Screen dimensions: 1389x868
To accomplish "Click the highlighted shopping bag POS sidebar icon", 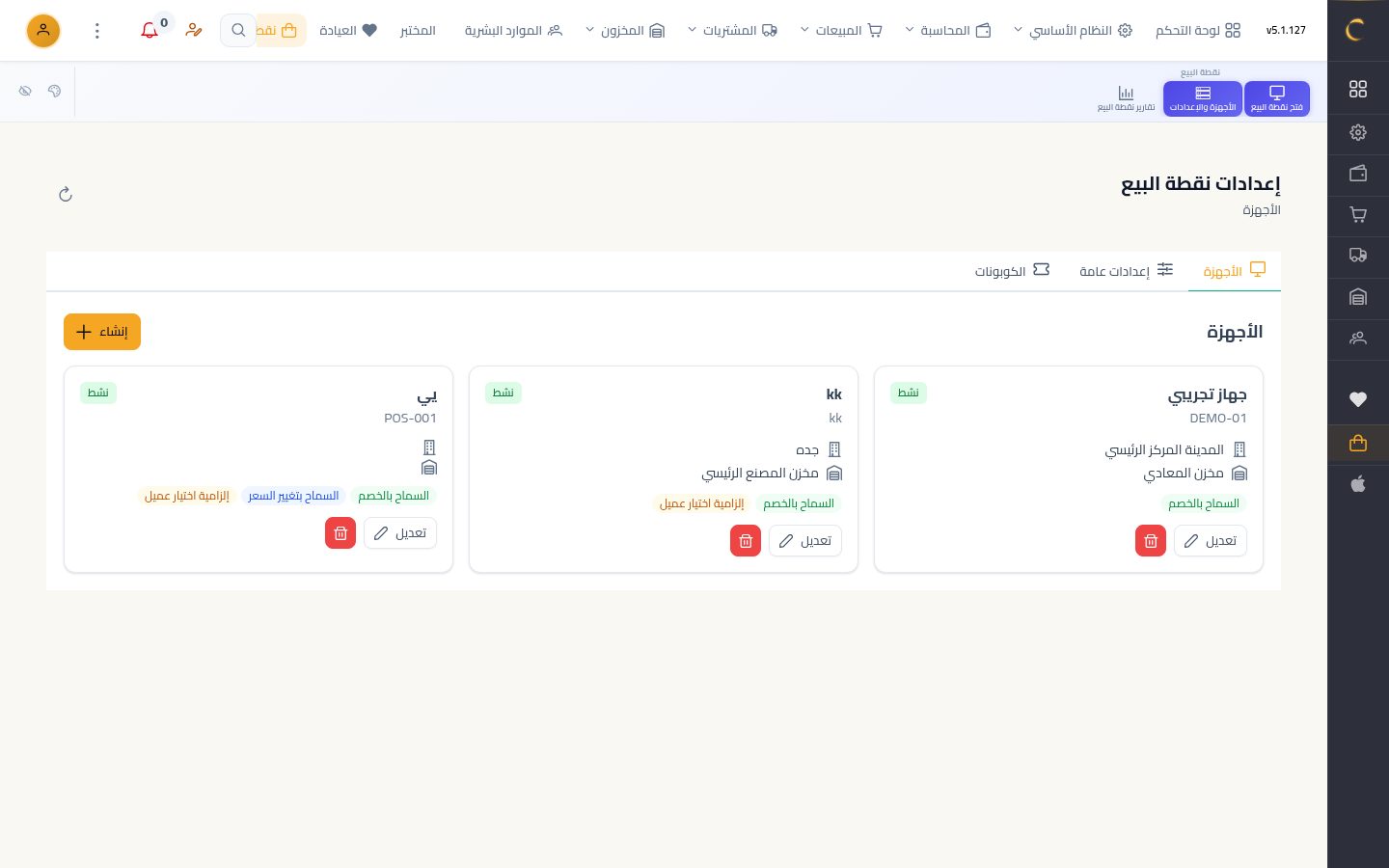I will [1358, 444].
